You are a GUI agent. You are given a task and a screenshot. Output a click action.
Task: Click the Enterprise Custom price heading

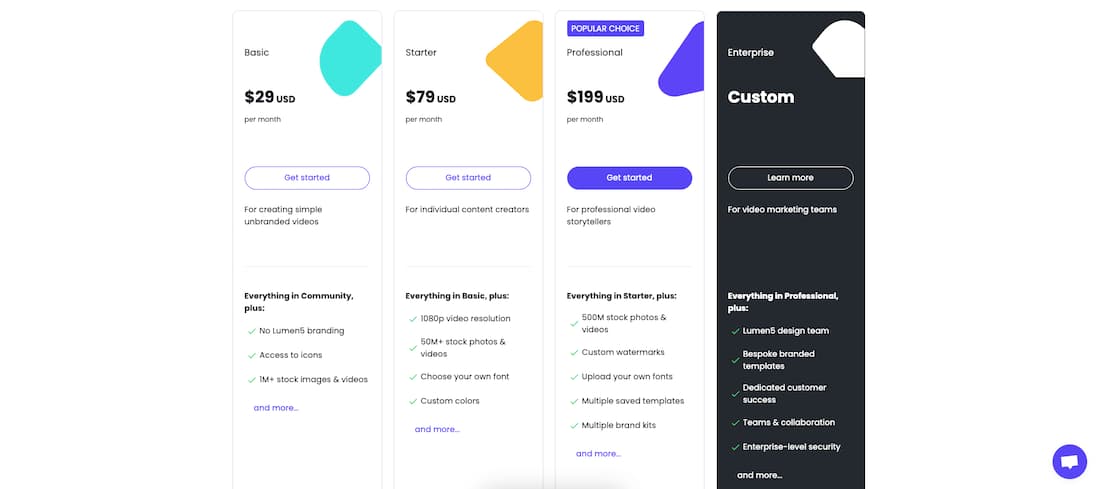pyautogui.click(x=761, y=97)
